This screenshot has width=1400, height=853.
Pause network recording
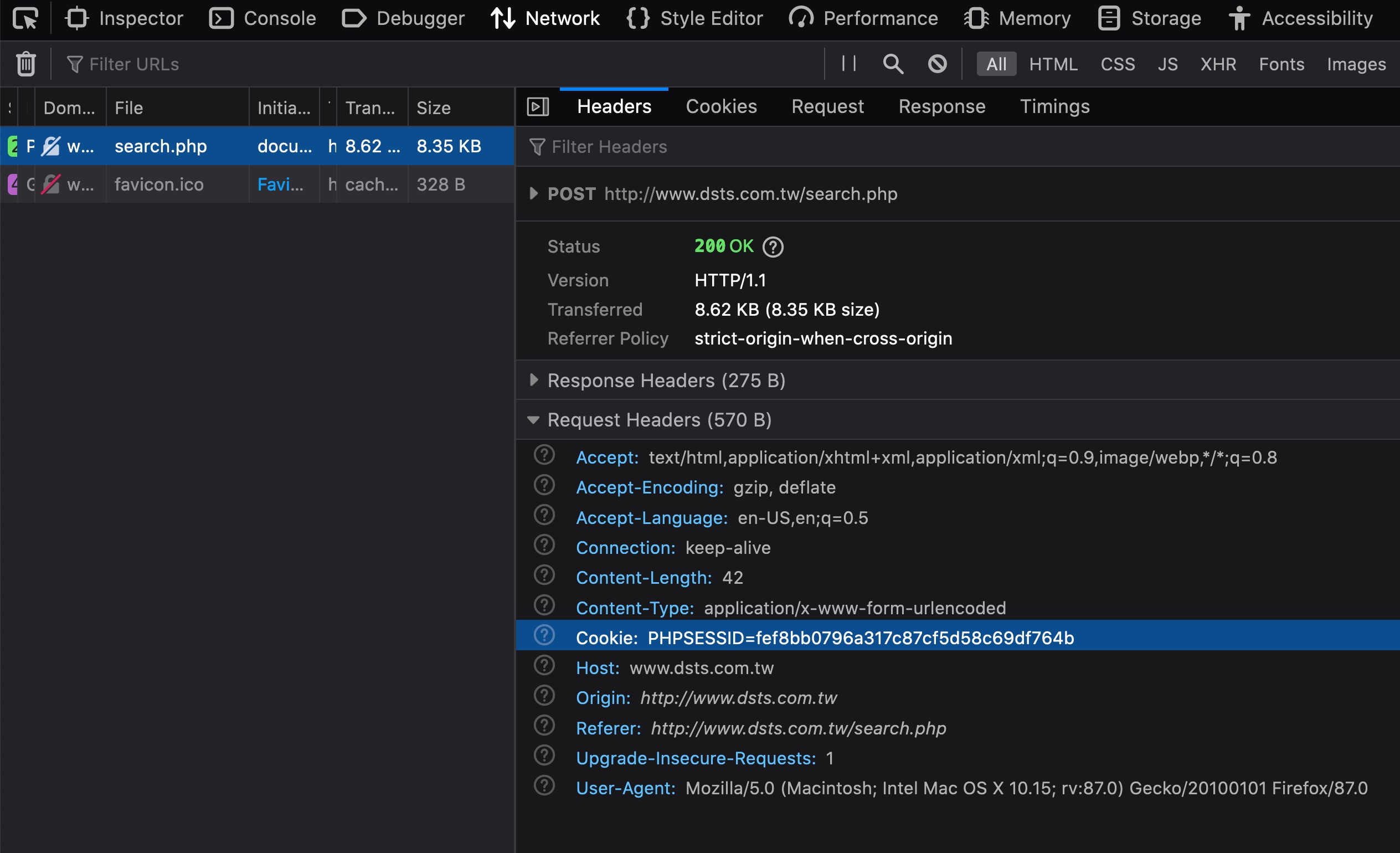(x=849, y=64)
